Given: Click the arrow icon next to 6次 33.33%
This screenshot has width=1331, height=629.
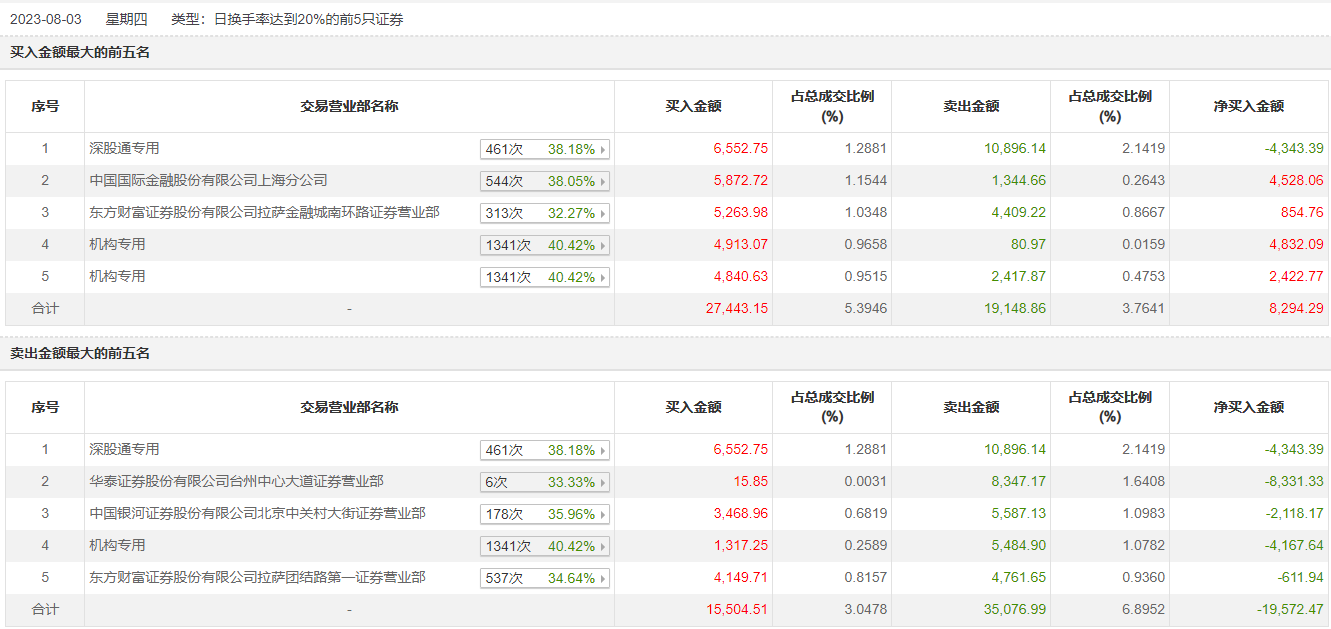Looking at the screenshot, I should coord(603,483).
